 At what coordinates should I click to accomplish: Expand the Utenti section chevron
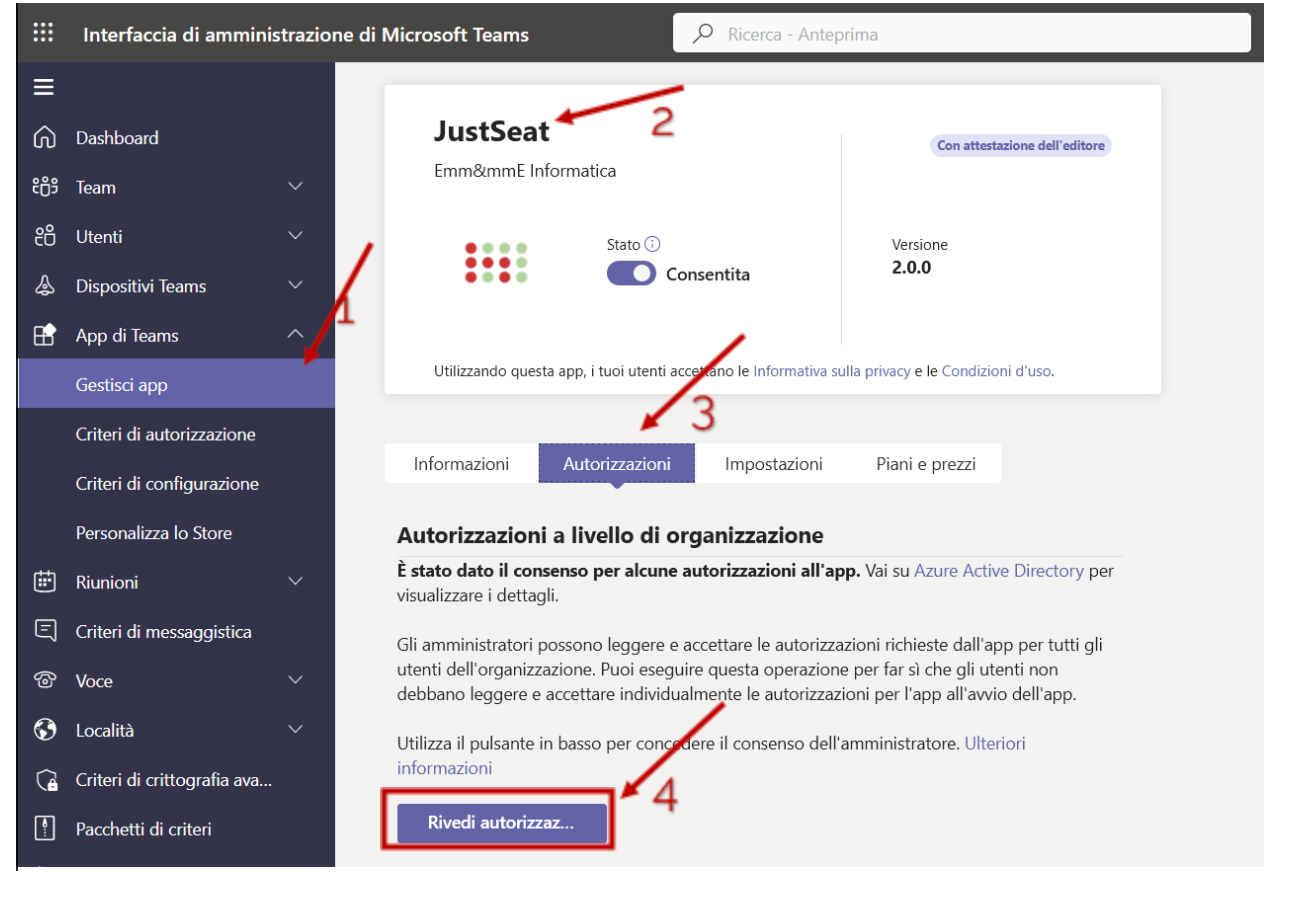(x=295, y=236)
